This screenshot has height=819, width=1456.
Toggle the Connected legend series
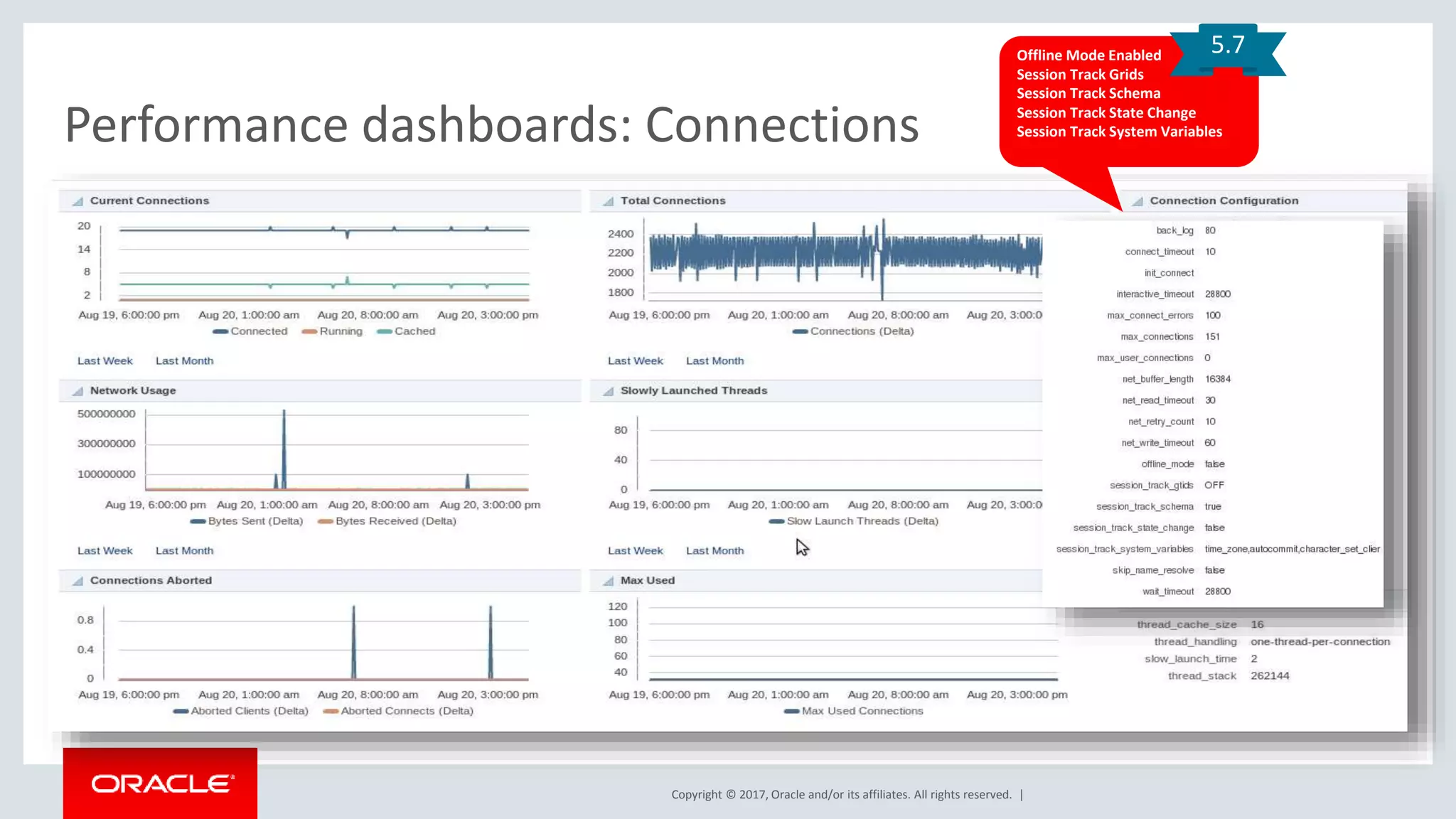[250, 331]
